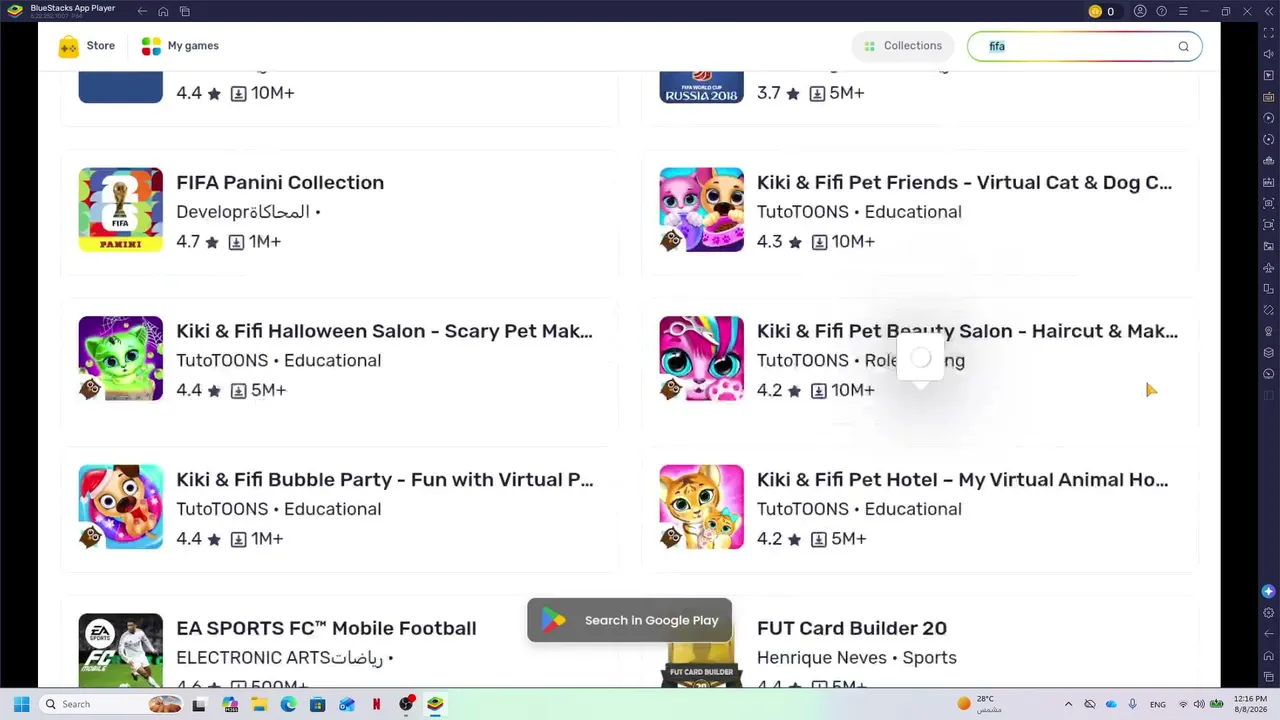Click the magnifier search icon in search bar
The height and width of the screenshot is (720, 1280).
[1183, 46]
